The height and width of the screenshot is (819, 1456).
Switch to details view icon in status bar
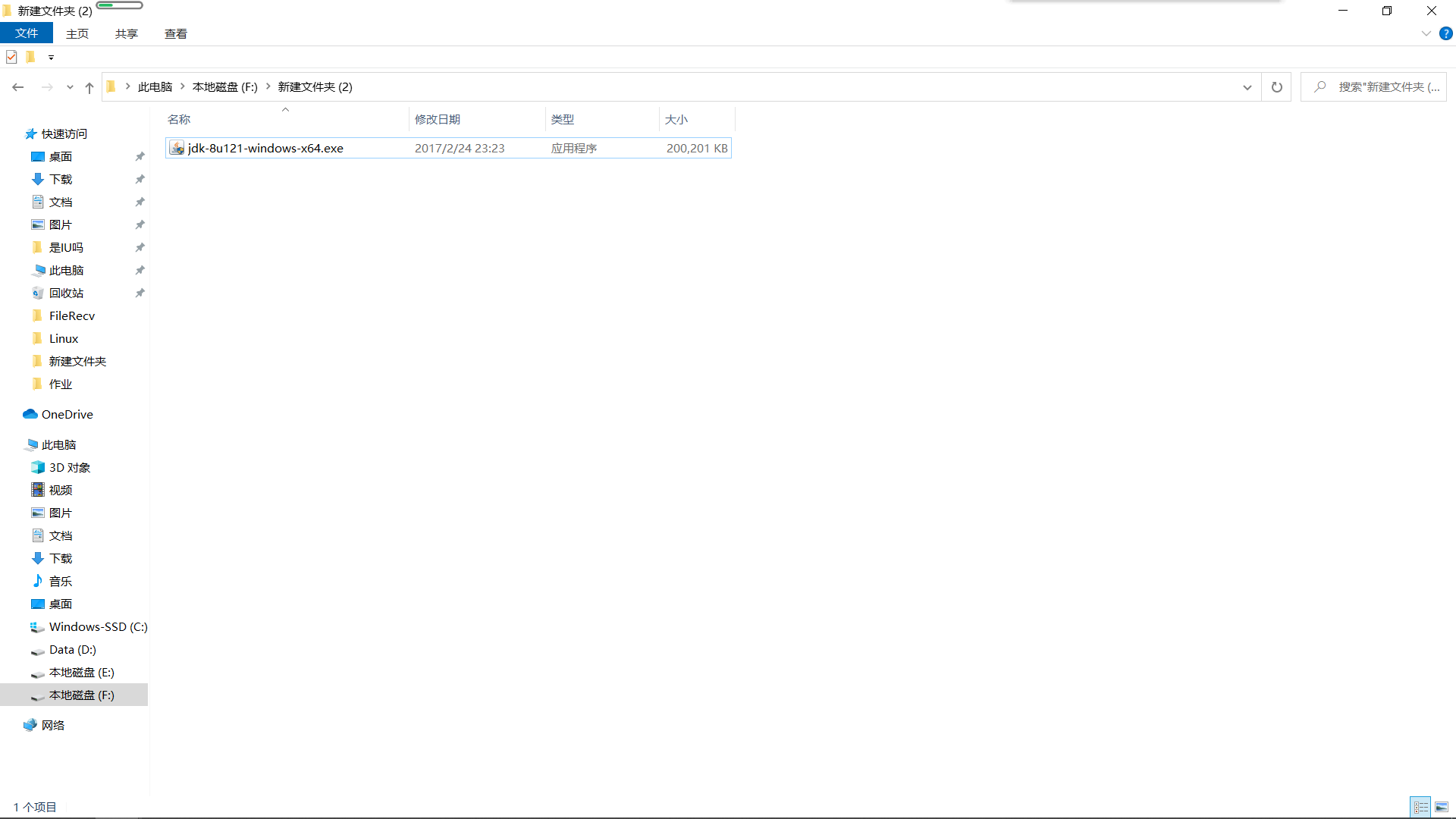[x=1421, y=808]
